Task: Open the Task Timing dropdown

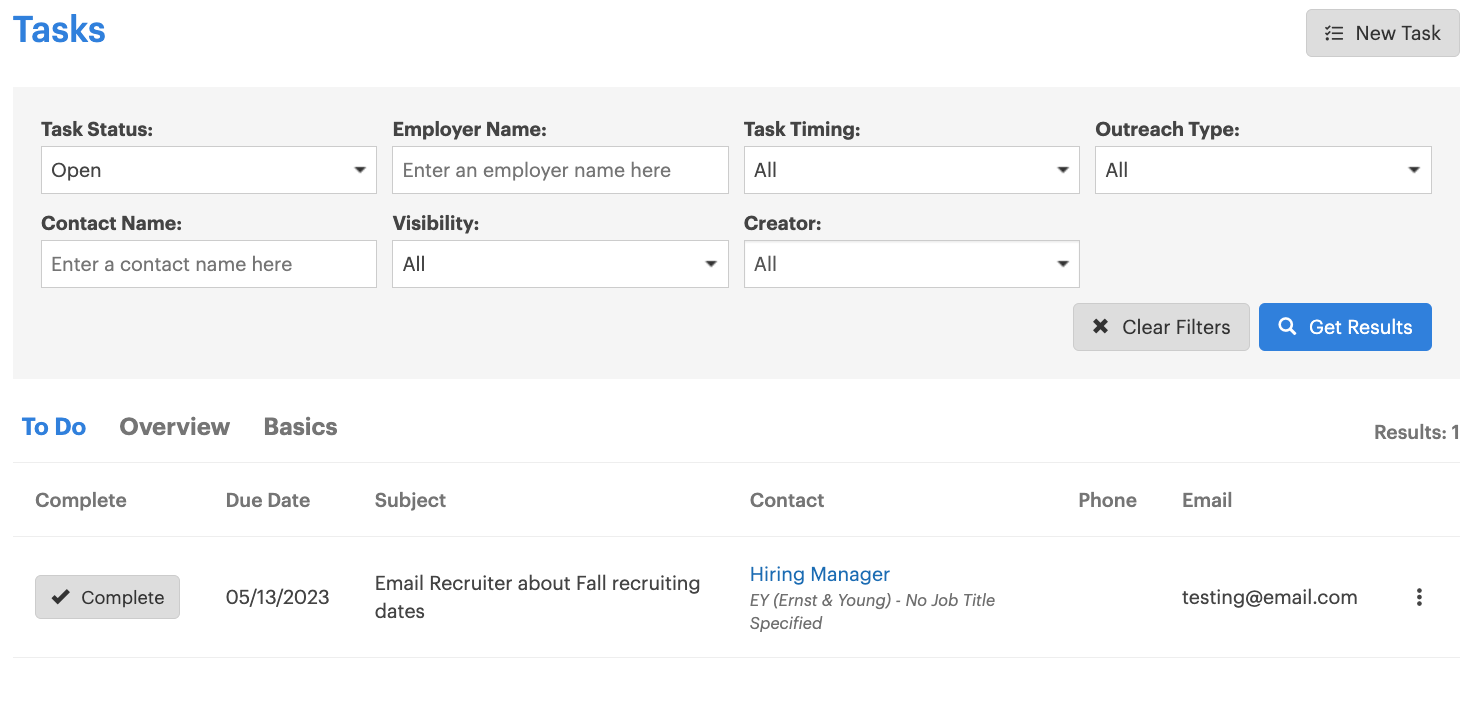Action: (911, 170)
